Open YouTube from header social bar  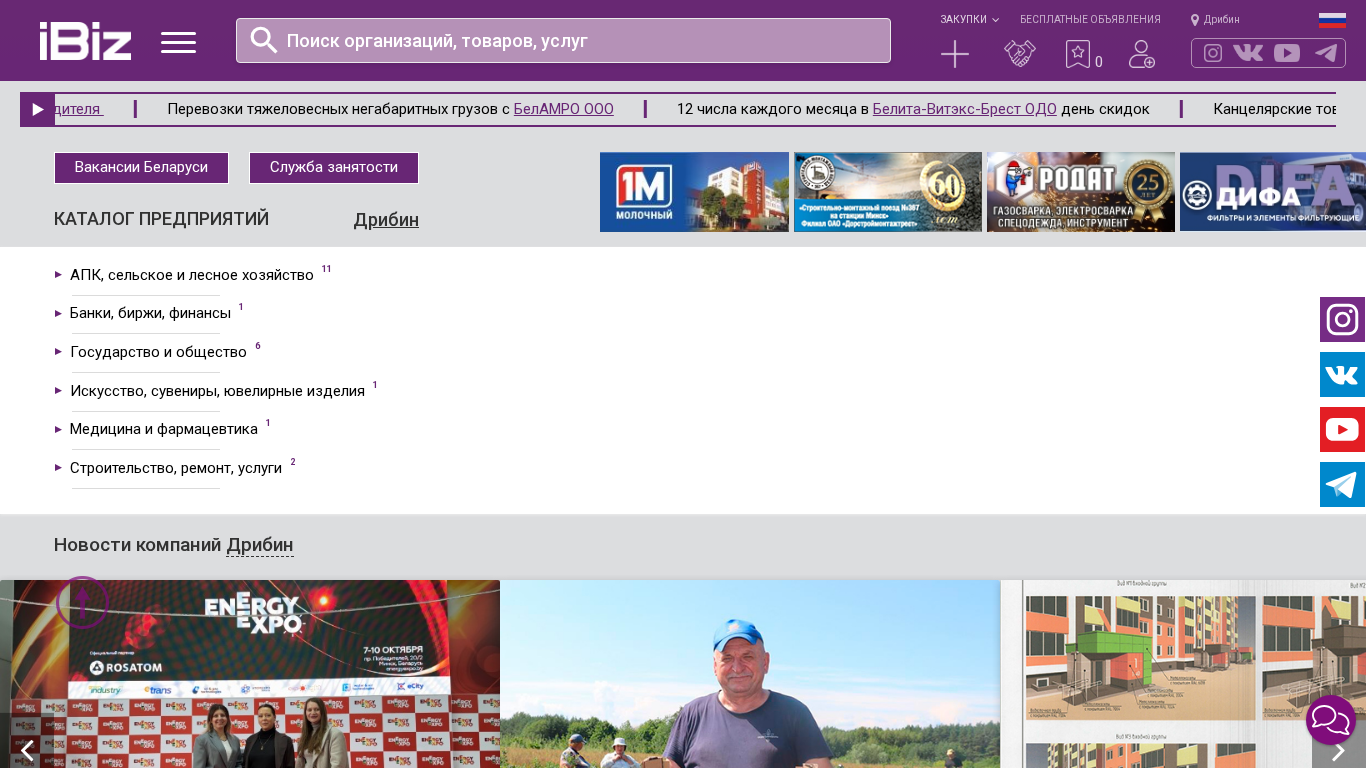point(1287,53)
